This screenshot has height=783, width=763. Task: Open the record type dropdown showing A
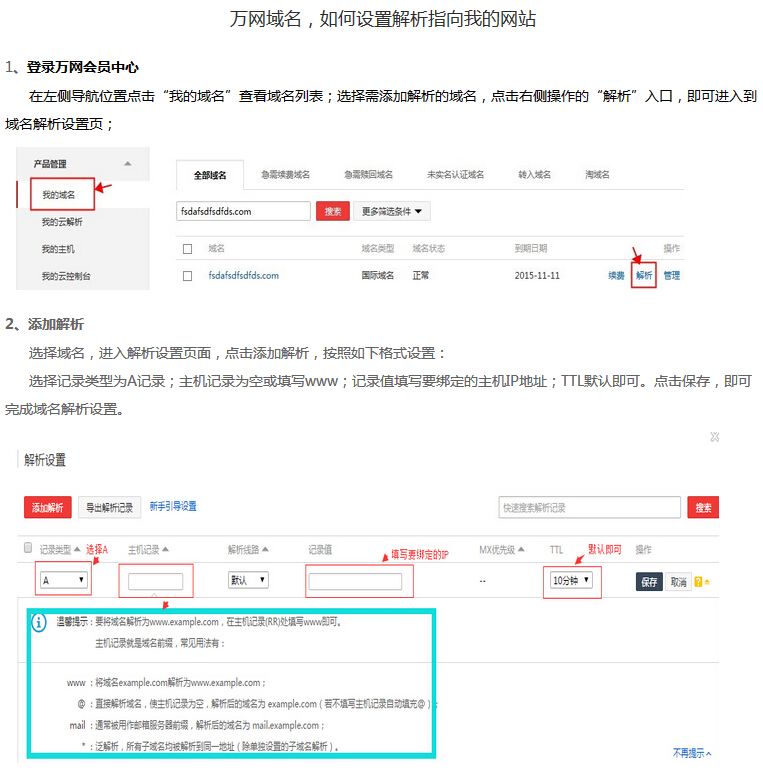coord(63,580)
